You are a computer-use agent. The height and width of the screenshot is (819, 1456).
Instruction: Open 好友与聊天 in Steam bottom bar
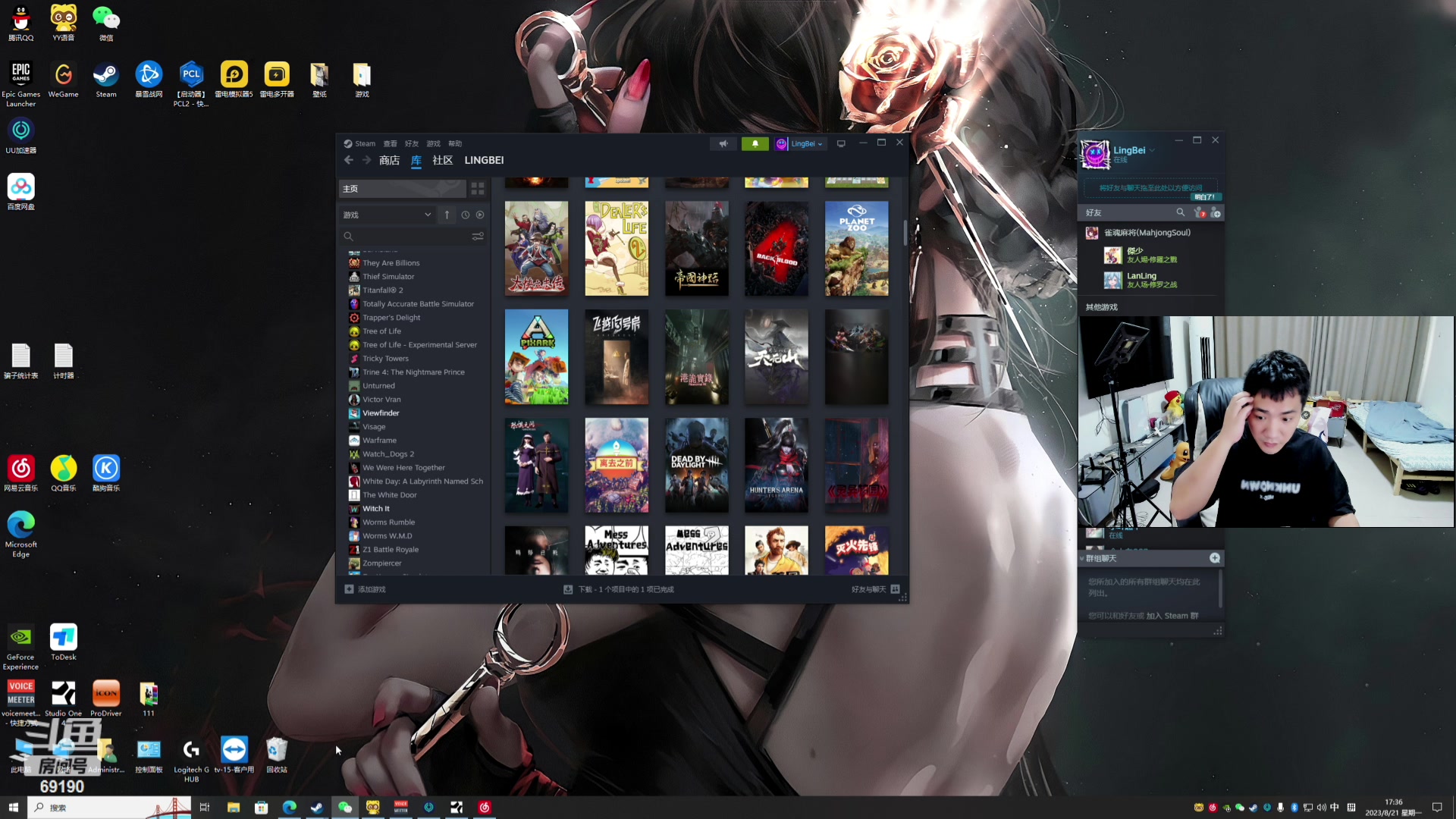pos(875,589)
